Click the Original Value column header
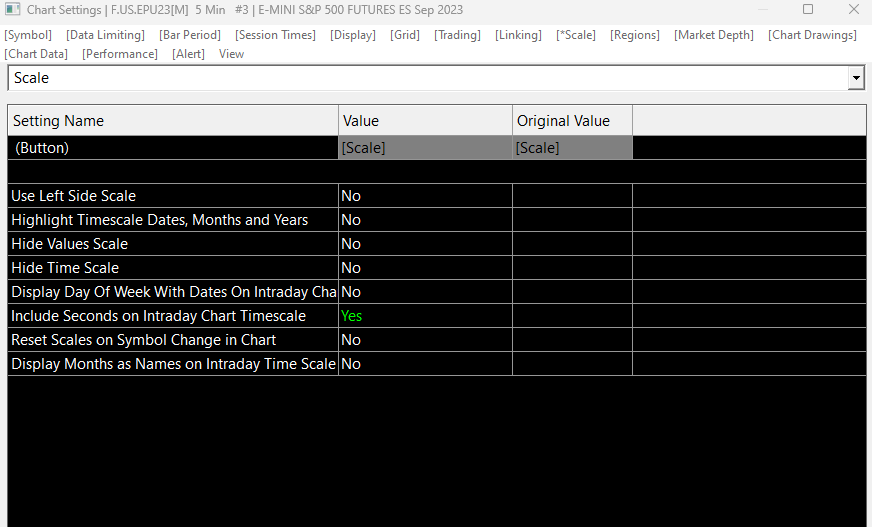 pyautogui.click(x=572, y=121)
